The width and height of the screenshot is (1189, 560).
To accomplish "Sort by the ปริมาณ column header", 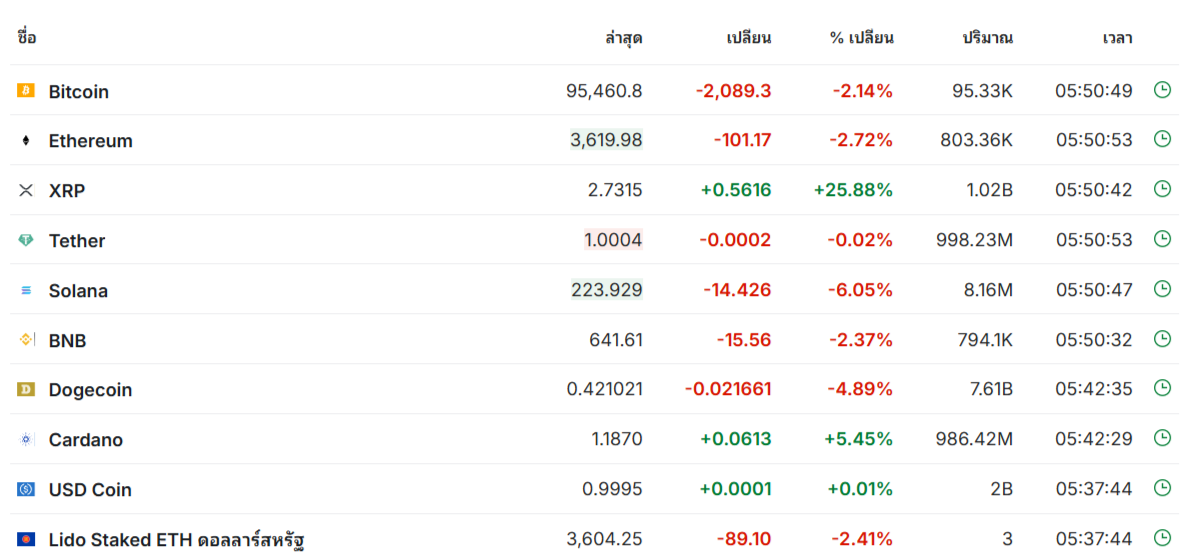I will 988,38.
